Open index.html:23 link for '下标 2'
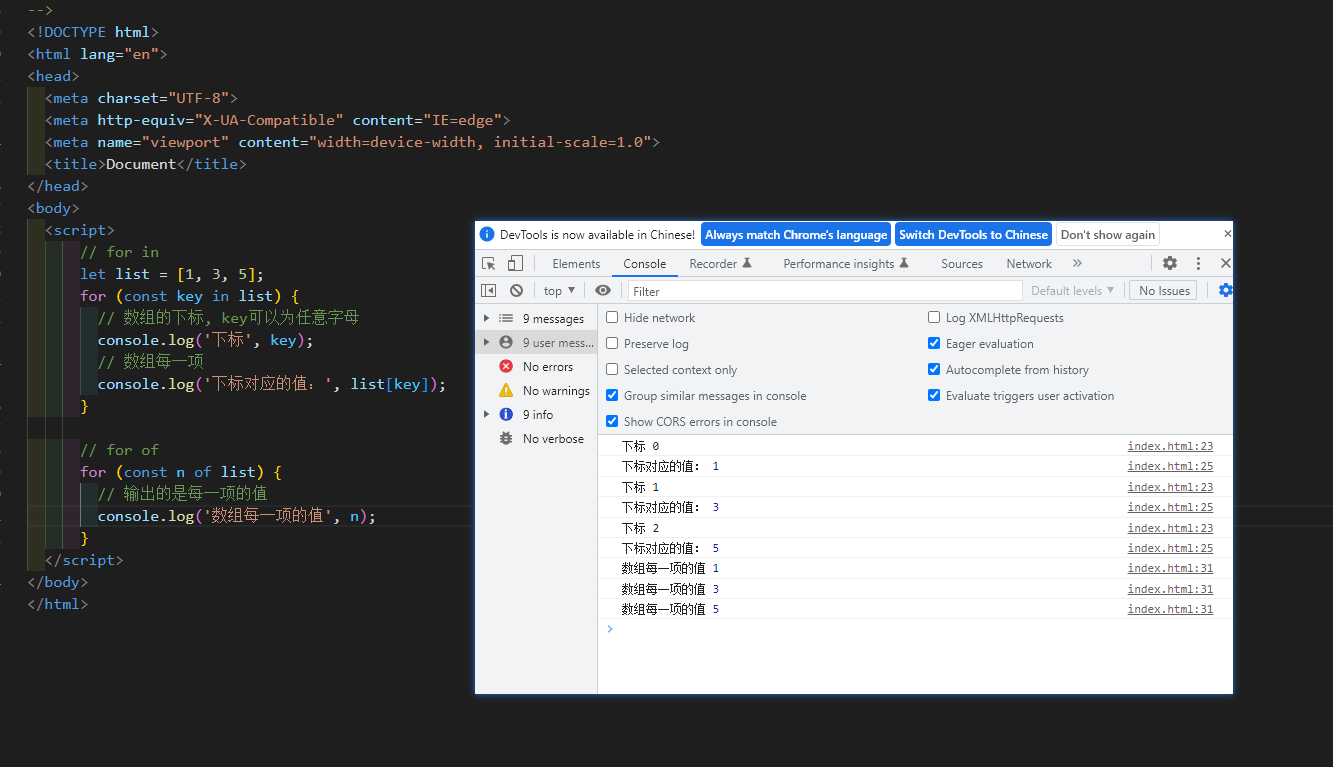Image resolution: width=1333 pixels, height=767 pixels. [x=1170, y=528]
